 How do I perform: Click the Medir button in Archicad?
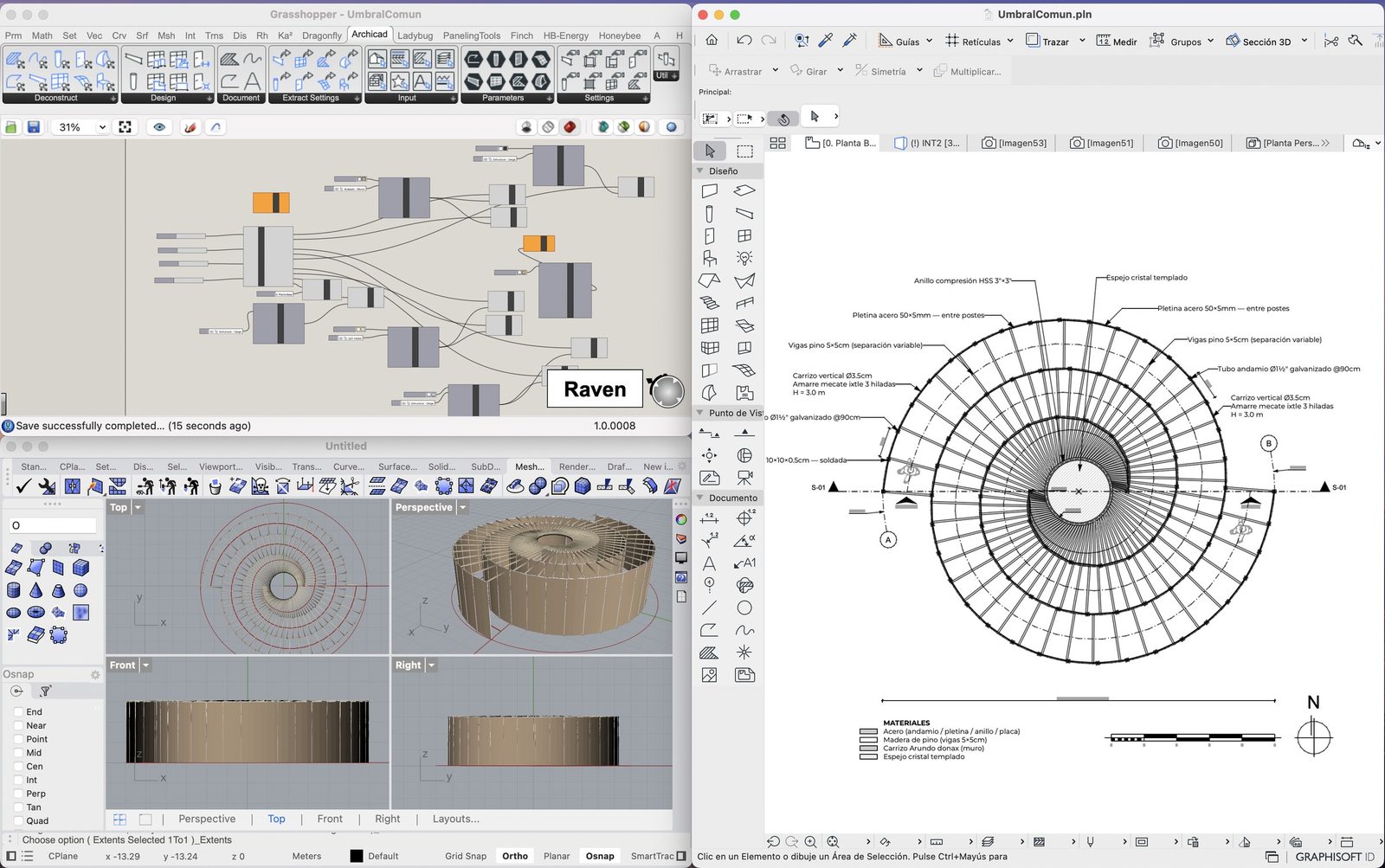coord(1117,41)
